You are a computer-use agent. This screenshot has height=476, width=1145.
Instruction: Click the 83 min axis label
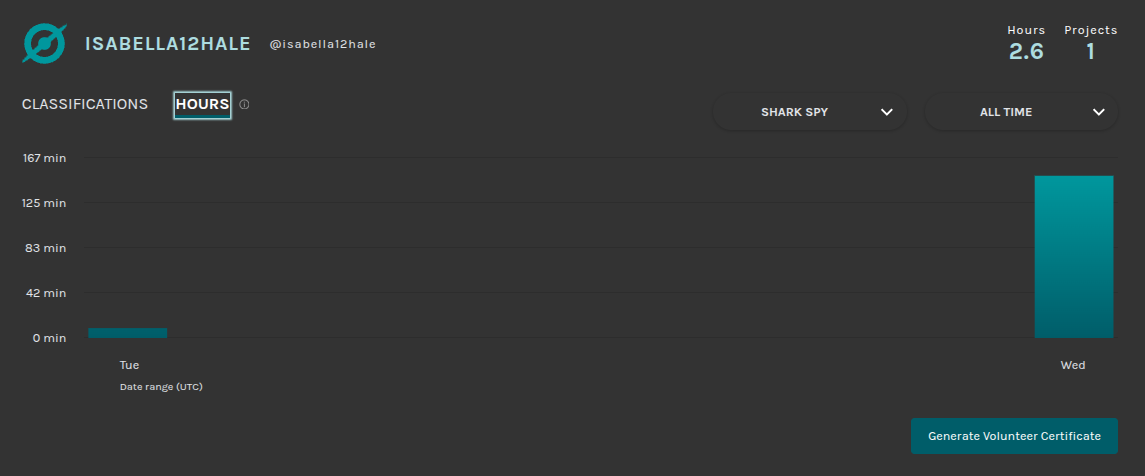[x=46, y=248]
